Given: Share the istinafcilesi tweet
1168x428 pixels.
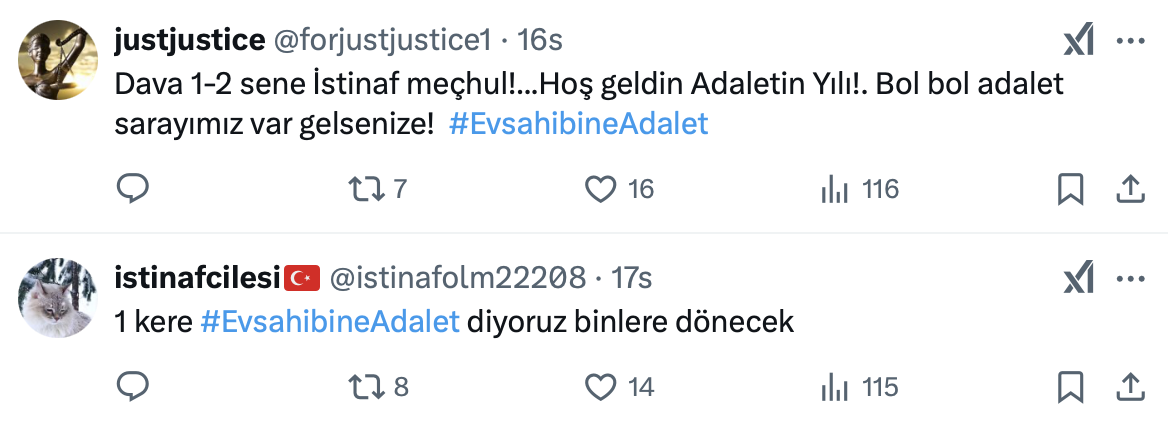Looking at the screenshot, I should 1130,386.
